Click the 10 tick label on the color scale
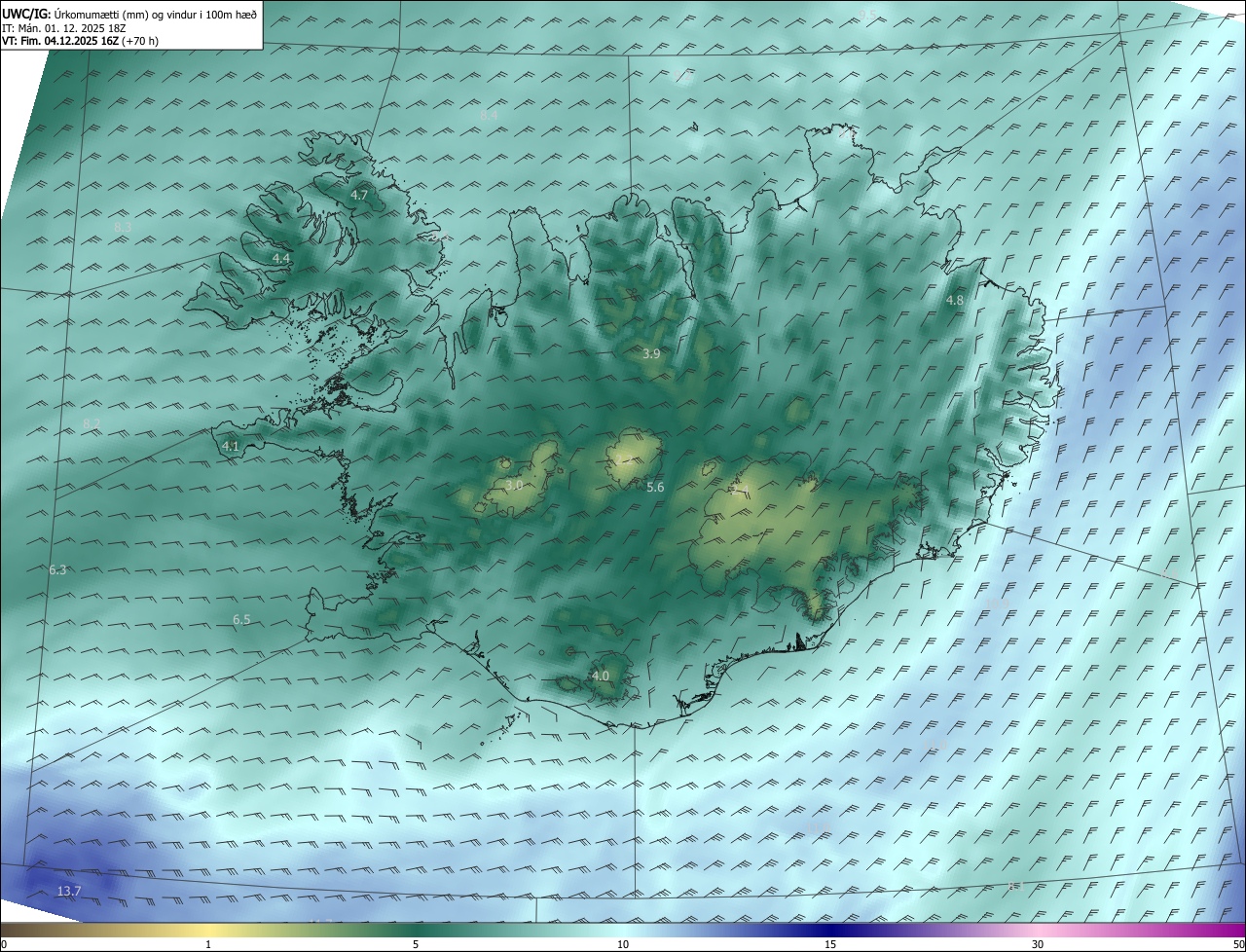Screen dimensions: 1246x952 pyautogui.click(x=623, y=944)
